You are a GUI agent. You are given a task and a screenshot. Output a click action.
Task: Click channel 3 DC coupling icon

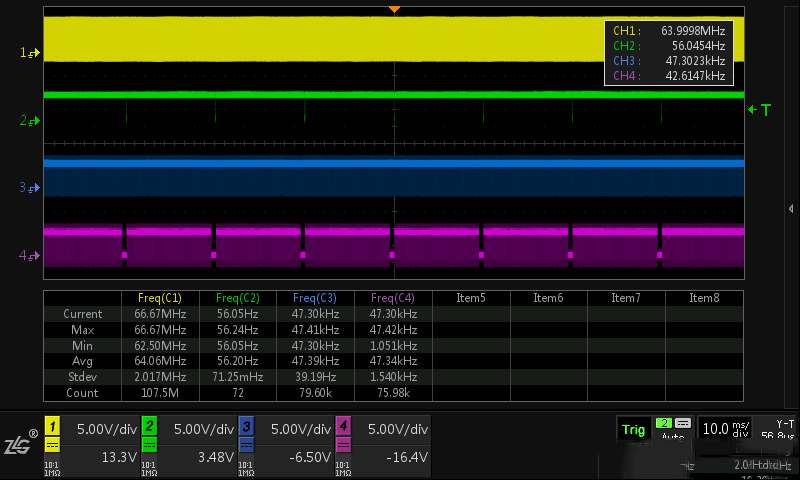pos(246,445)
